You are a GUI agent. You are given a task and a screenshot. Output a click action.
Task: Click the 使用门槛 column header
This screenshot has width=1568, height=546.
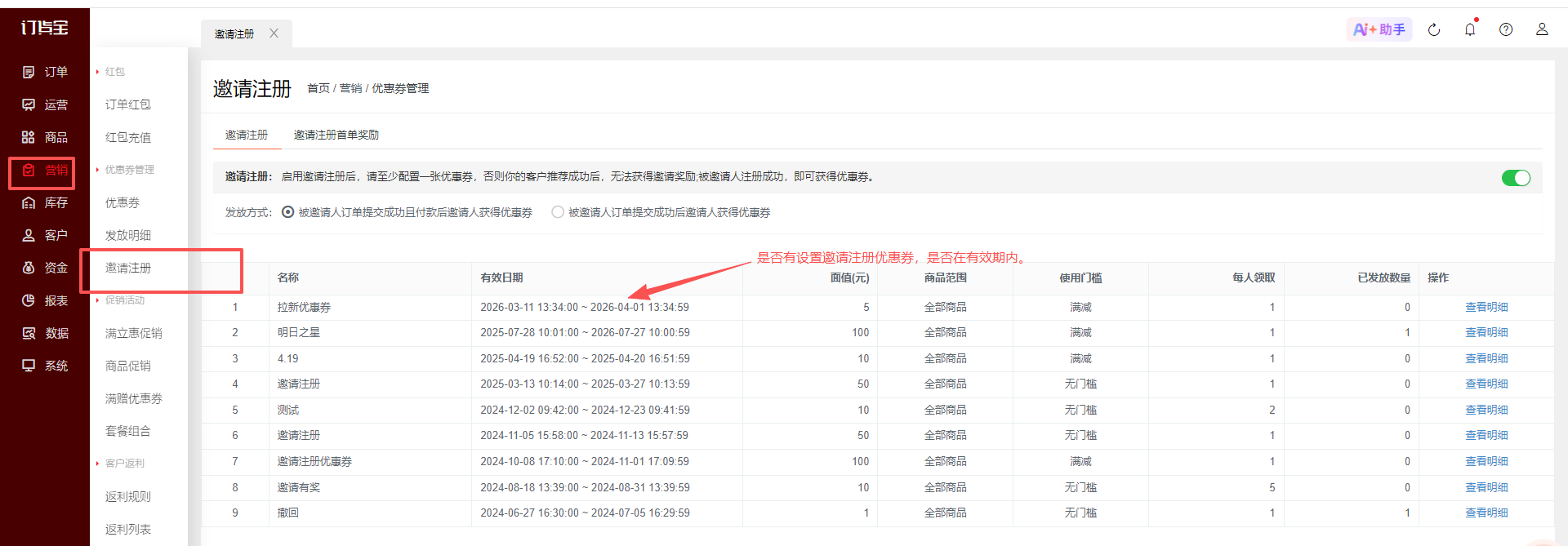pos(1080,277)
